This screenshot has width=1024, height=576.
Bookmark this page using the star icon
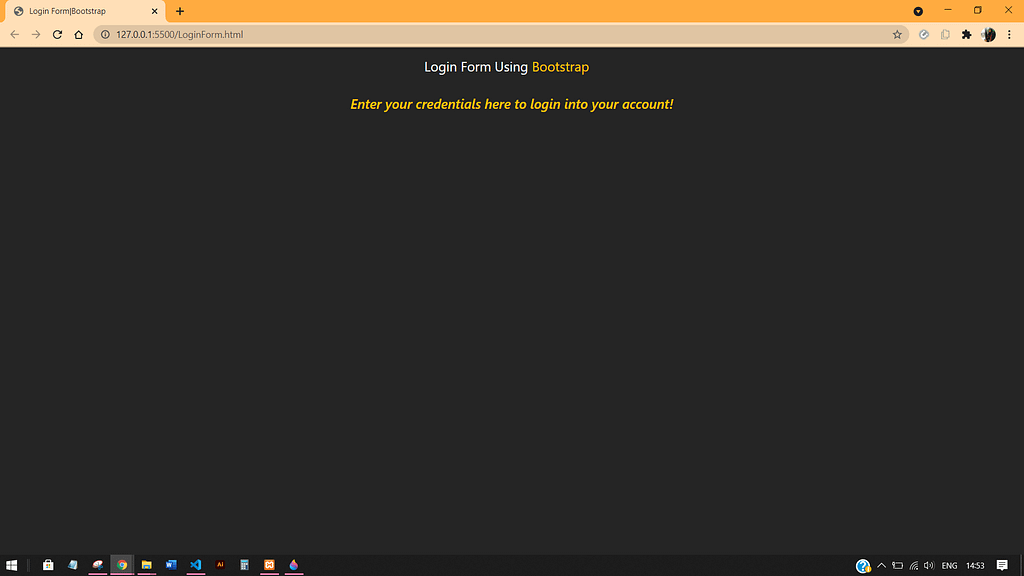(x=897, y=33)
